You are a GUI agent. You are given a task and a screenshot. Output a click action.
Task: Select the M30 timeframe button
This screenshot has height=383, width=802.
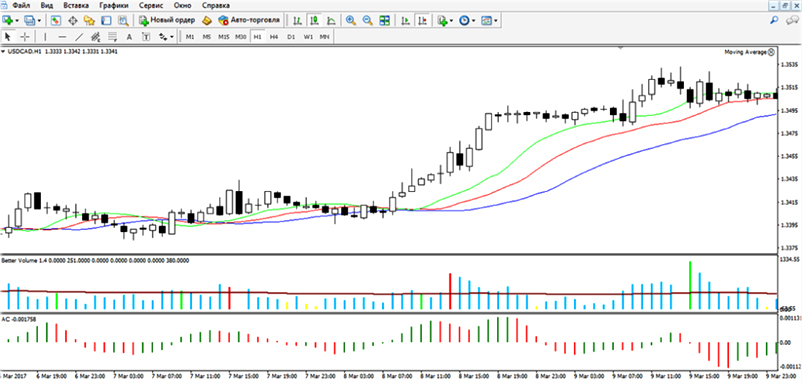tap(240, 37)
